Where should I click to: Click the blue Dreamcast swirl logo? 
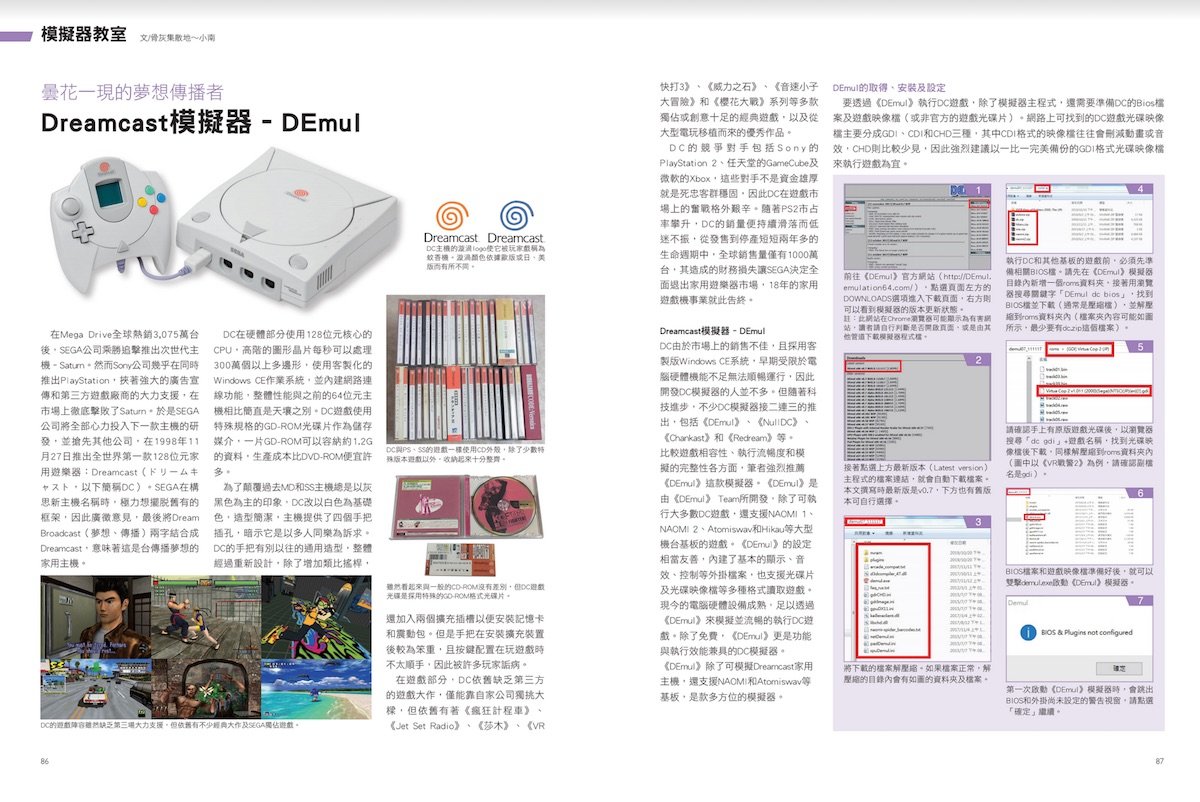(x=516, y=216)
